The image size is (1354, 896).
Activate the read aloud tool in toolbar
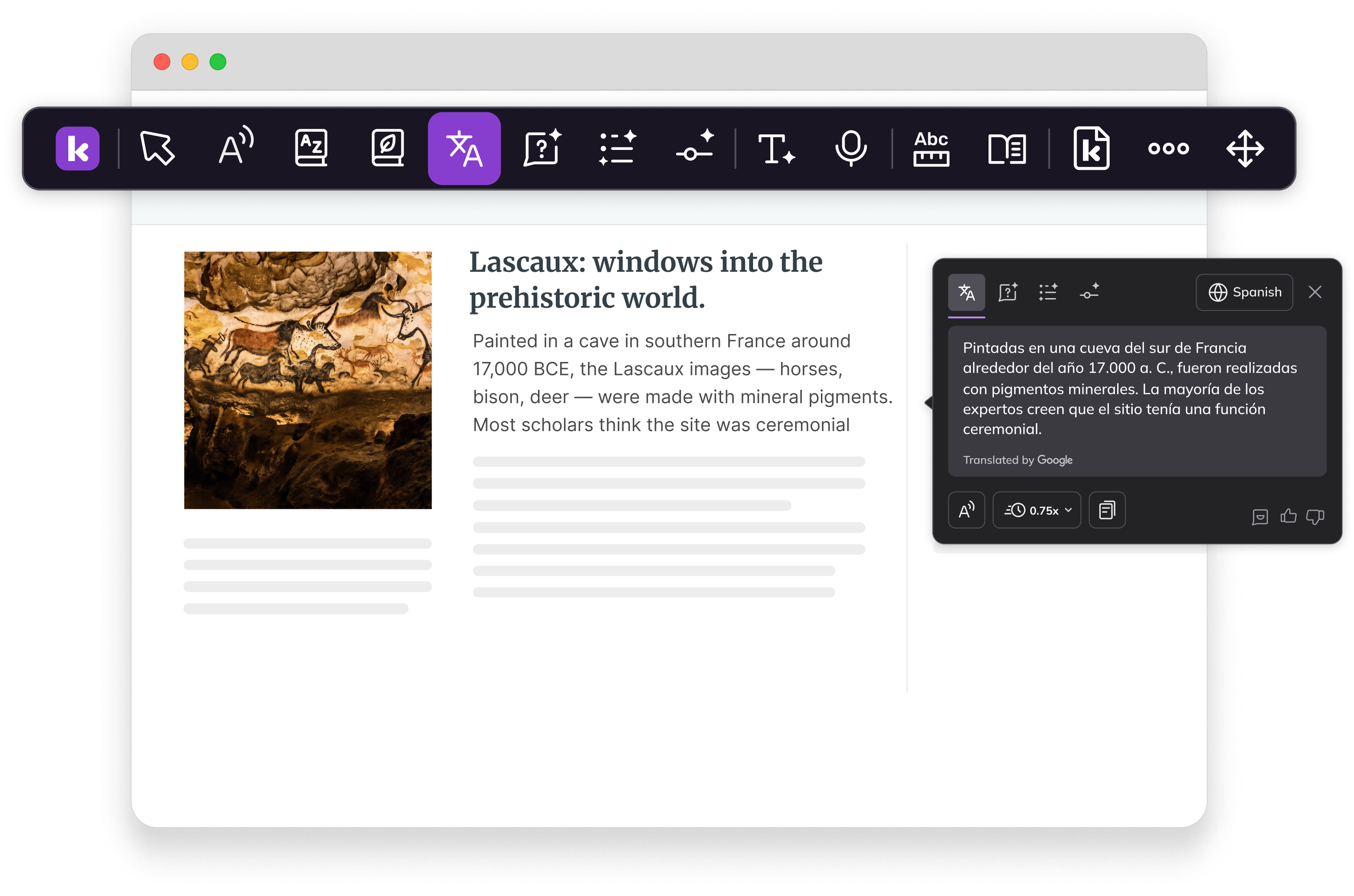(236, 146)
